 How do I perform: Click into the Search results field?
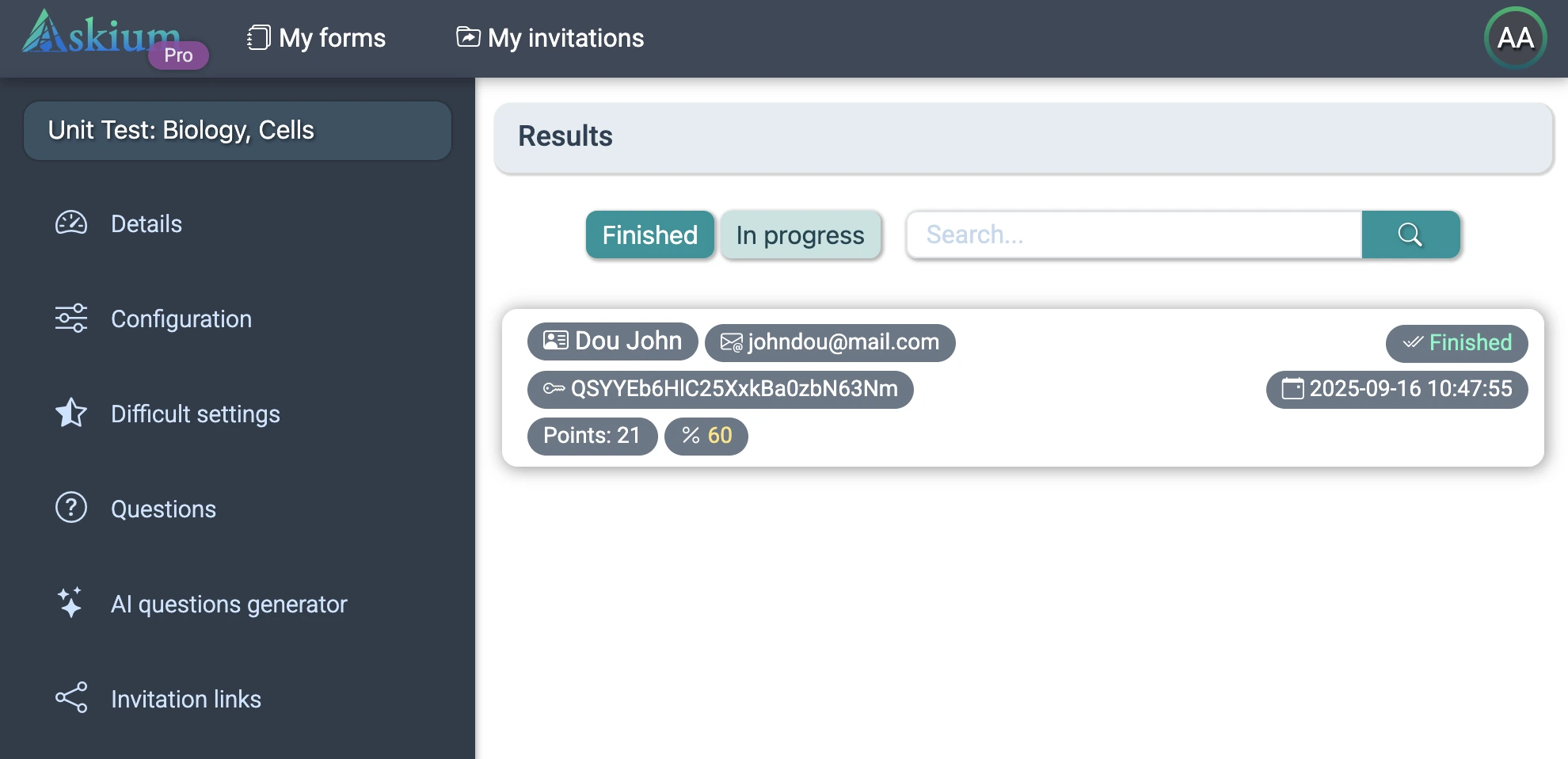pos(1134,235)
